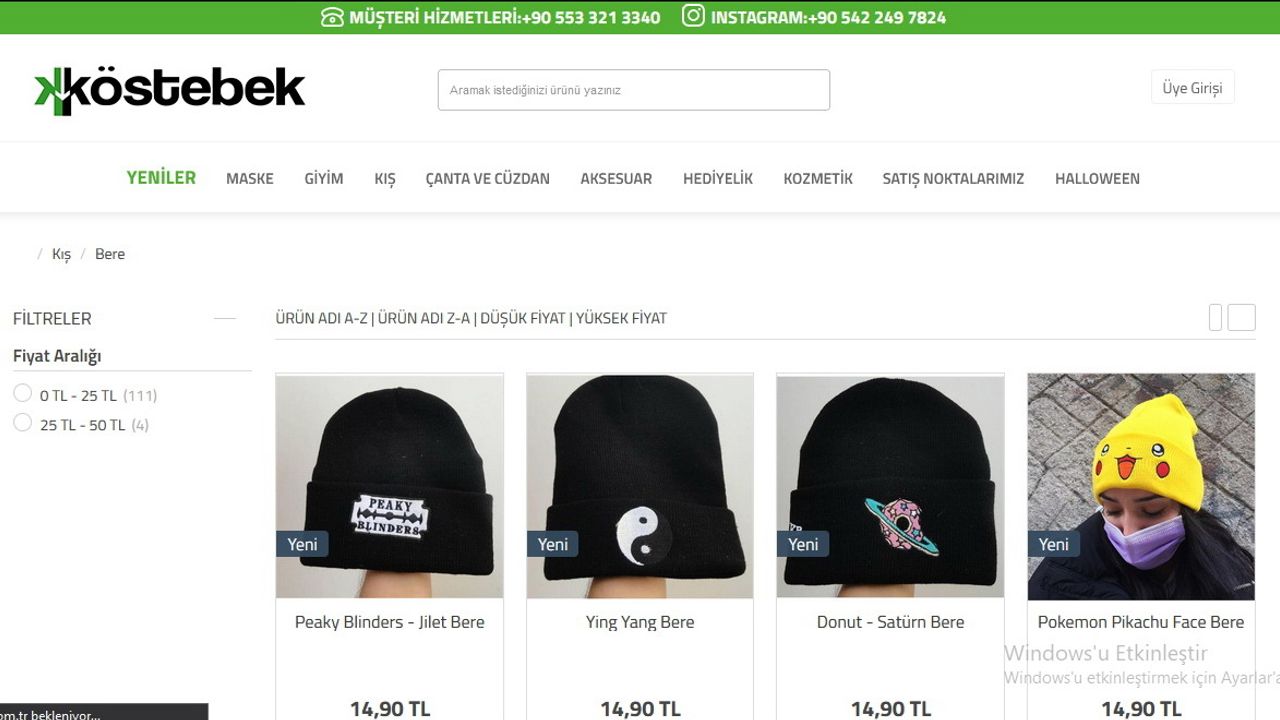Open the Donut - Satürn Bere thumbnail
The width and height of the screenshot is (1280, 720).
click(x=890, y=486)
